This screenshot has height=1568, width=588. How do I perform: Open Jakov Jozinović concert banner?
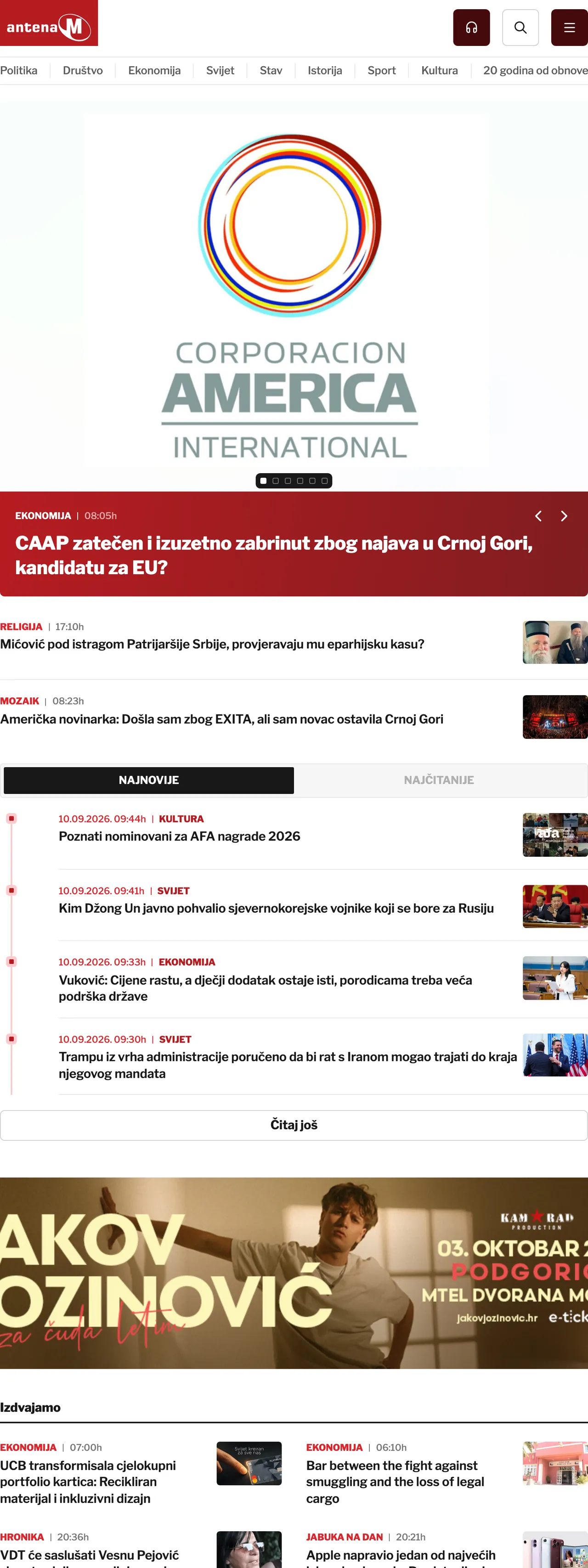(294, 1273)
